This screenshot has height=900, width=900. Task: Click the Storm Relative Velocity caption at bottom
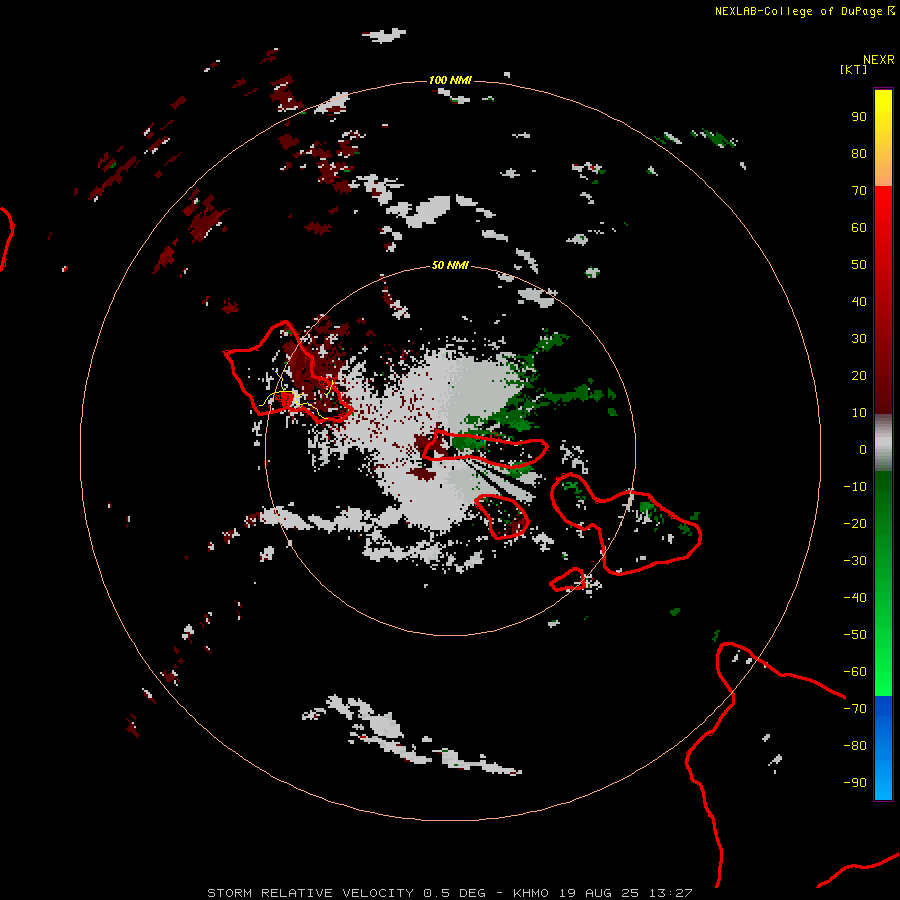(450, 893)
